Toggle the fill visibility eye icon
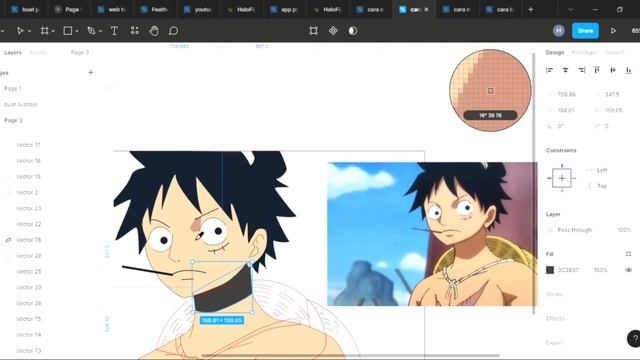This screenshot has width=640, height=360. pos(629,270)
